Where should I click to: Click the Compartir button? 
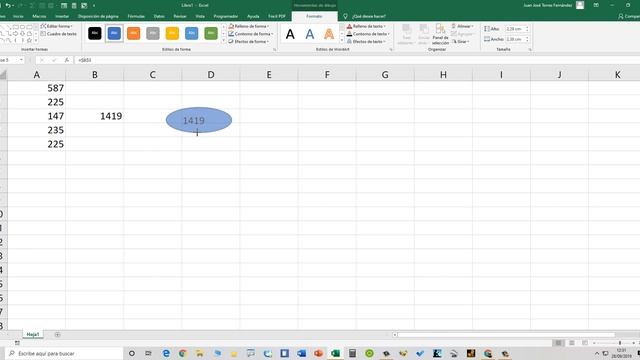point(629,16)
